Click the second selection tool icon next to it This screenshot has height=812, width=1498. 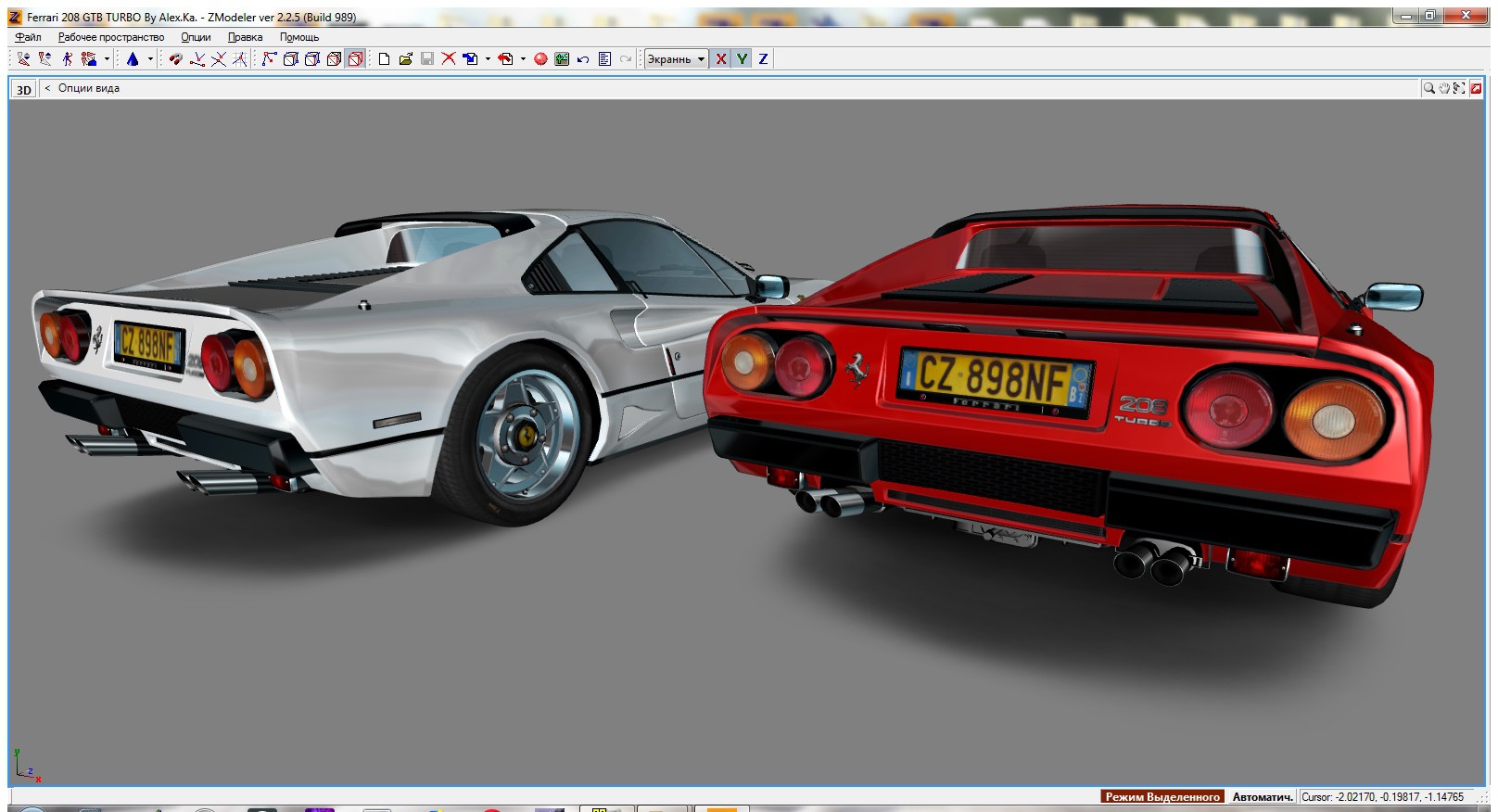click(45, 58)
